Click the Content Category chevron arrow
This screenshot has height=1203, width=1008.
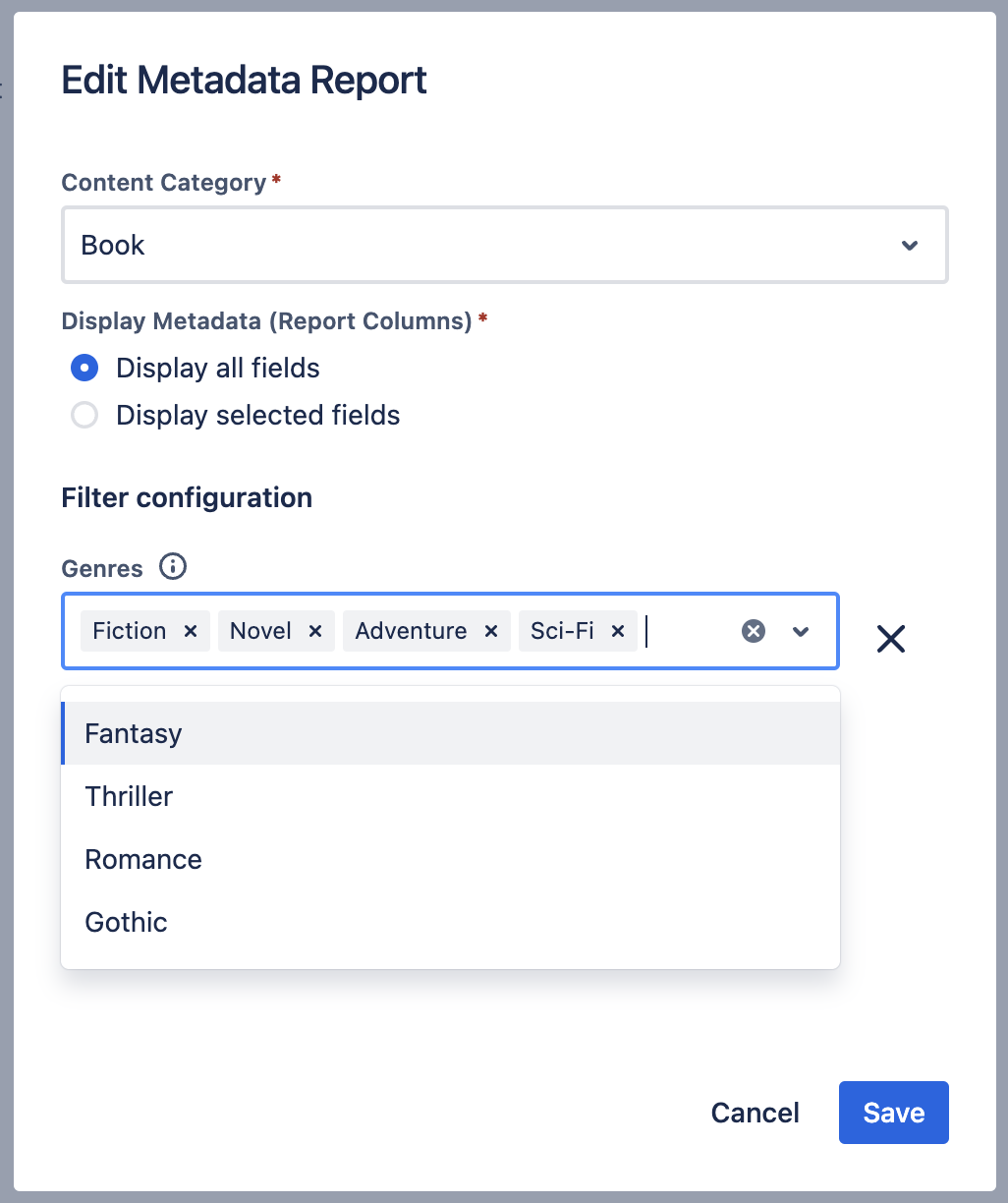(x=910, y=245)
